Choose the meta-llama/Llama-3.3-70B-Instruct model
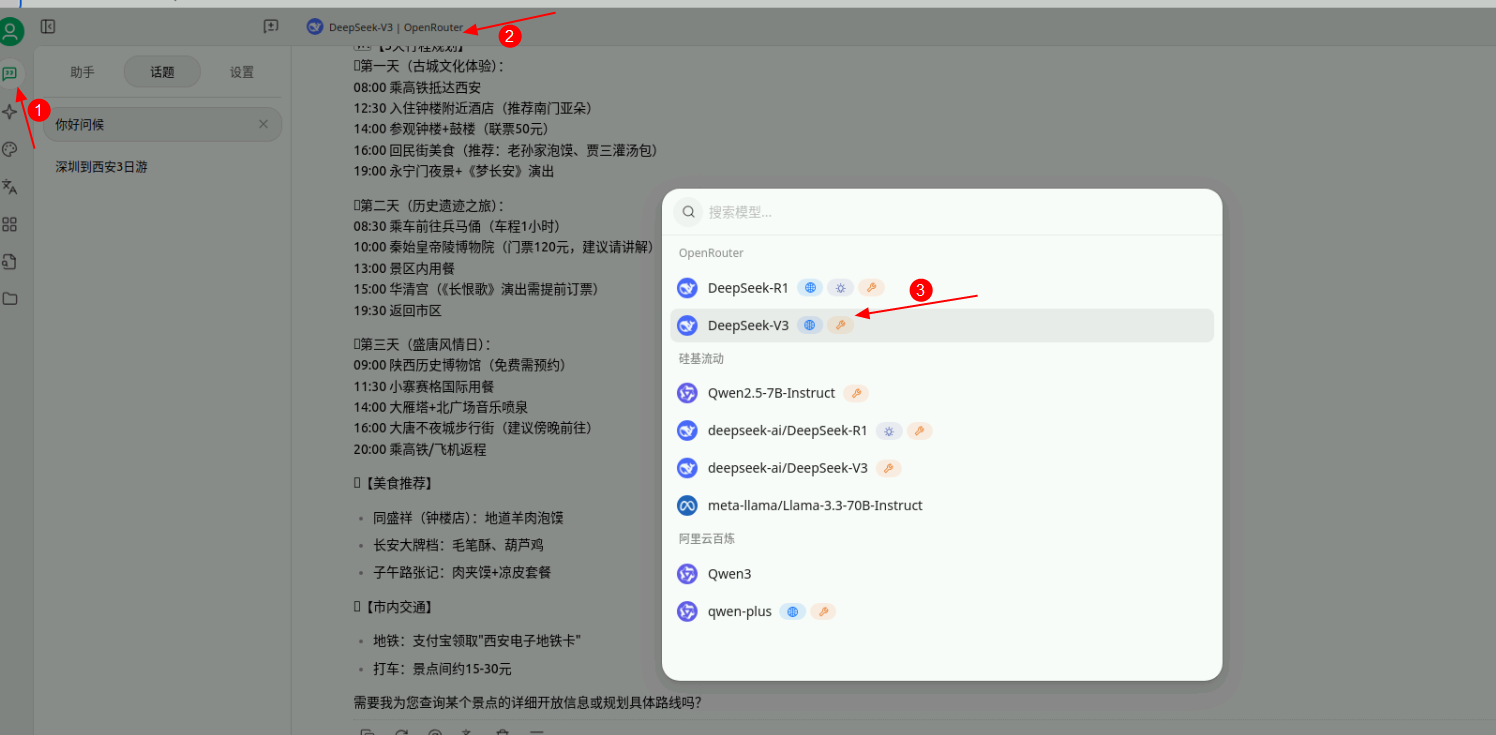The width and height of the screenshot is (1496, 735). 941,505
